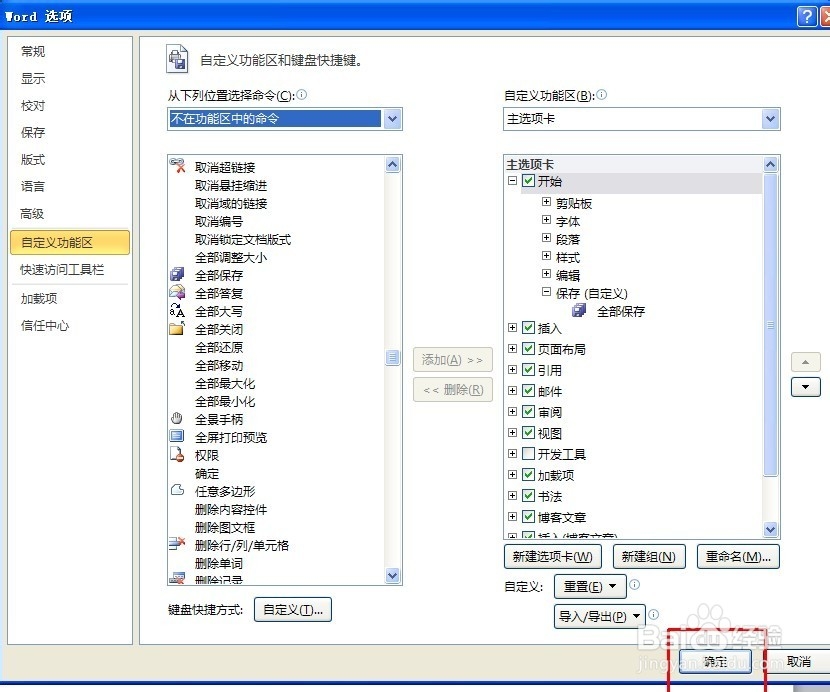Click the 全屏打印预览 icon
830x692 pixels.
[177, 436]
